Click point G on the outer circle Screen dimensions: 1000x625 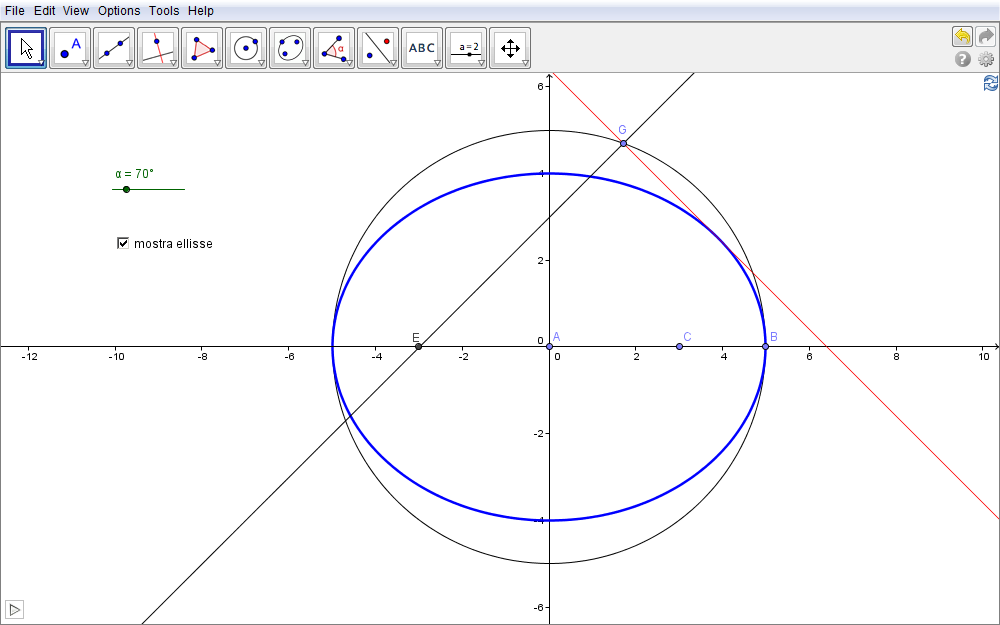point(623,144)
